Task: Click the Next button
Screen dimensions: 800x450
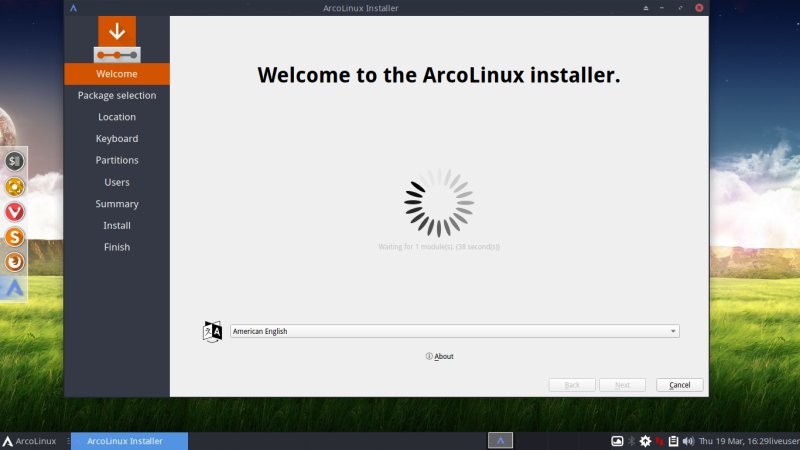Action: pos(622,385)
